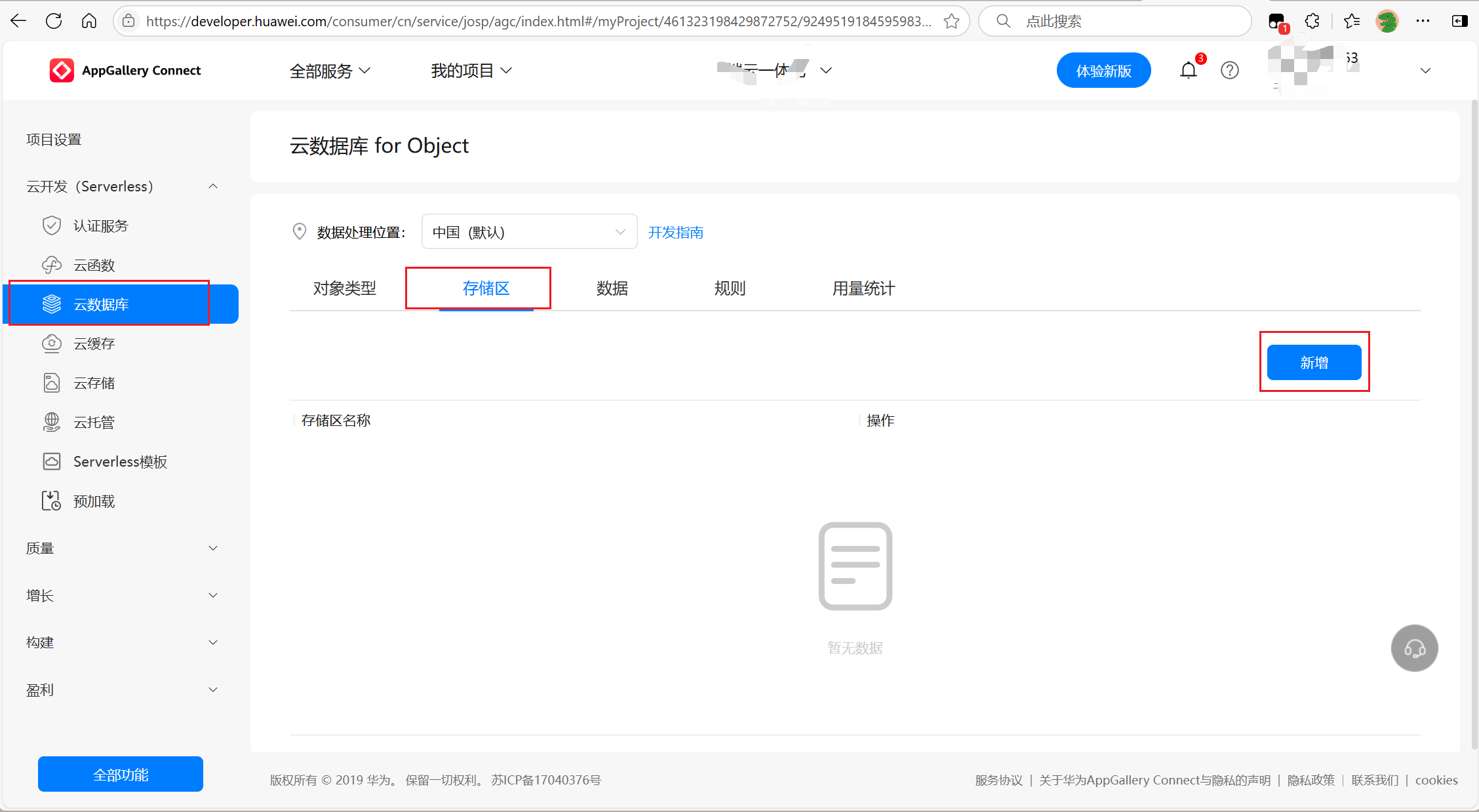The width and height of the screenshot is (1479, 812).
Task: Click the help question mark icon
Action: coord(1229,70)
